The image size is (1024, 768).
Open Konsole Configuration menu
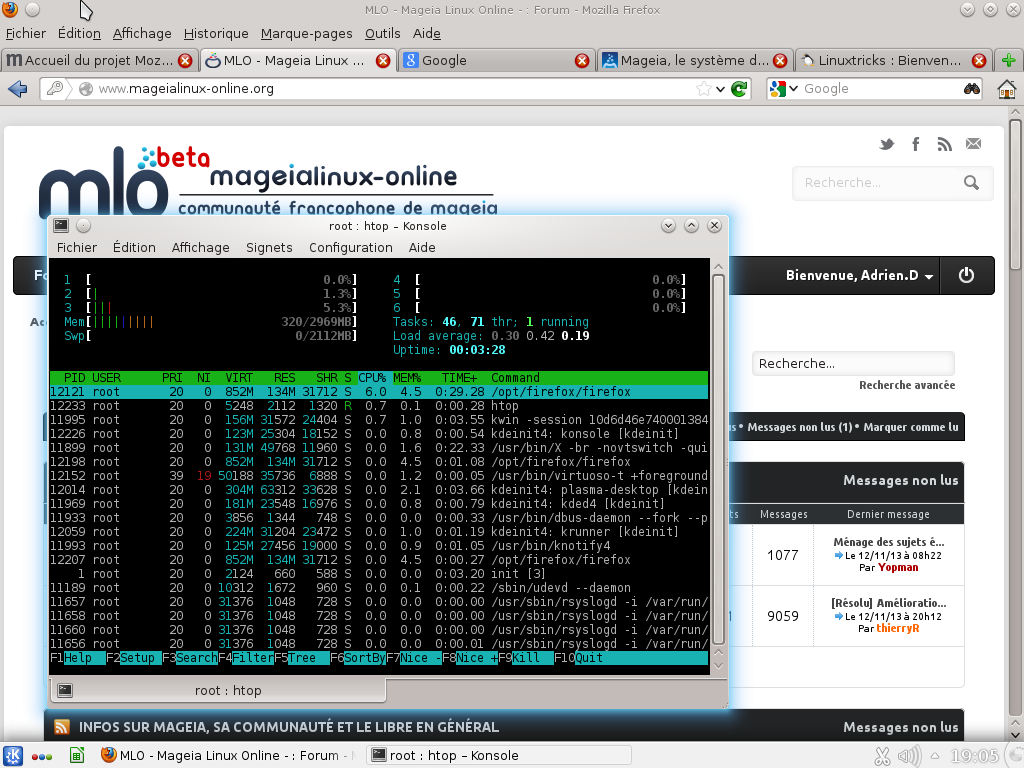(351, 248)
